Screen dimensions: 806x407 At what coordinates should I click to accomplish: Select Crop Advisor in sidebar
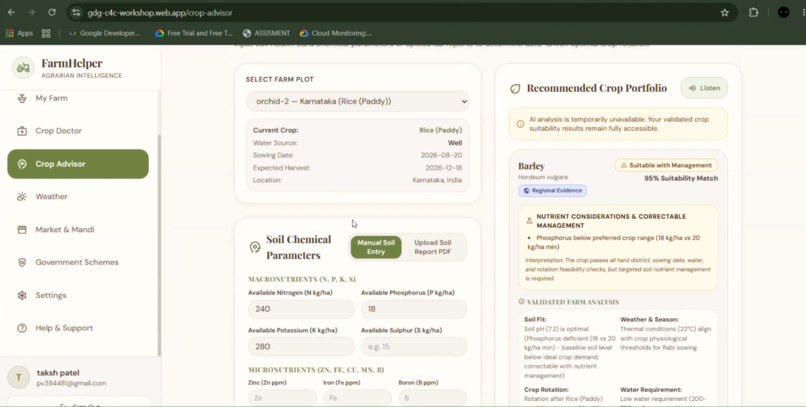78,164
